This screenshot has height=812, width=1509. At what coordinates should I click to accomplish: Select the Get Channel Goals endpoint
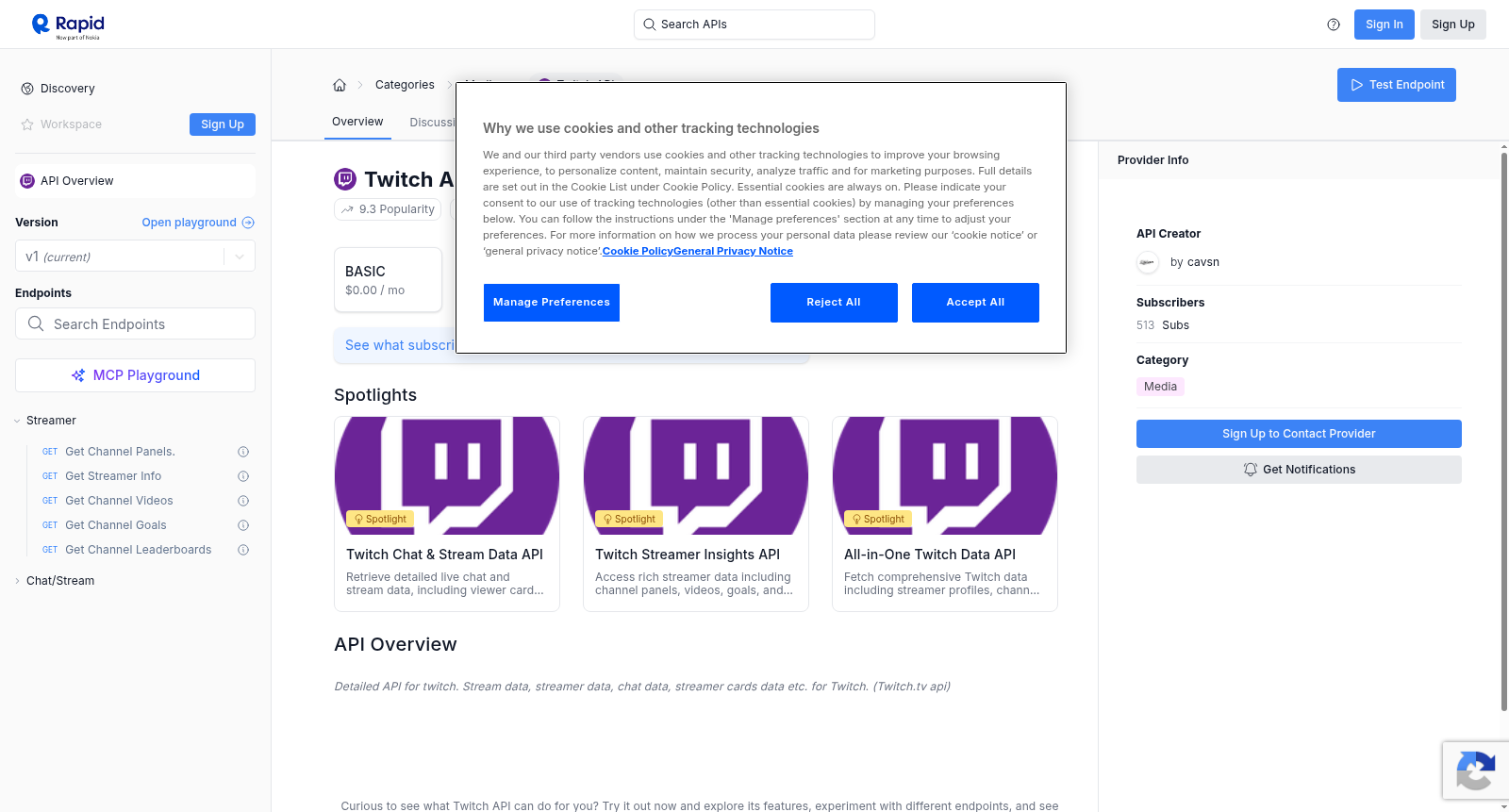tap(116, 525)
